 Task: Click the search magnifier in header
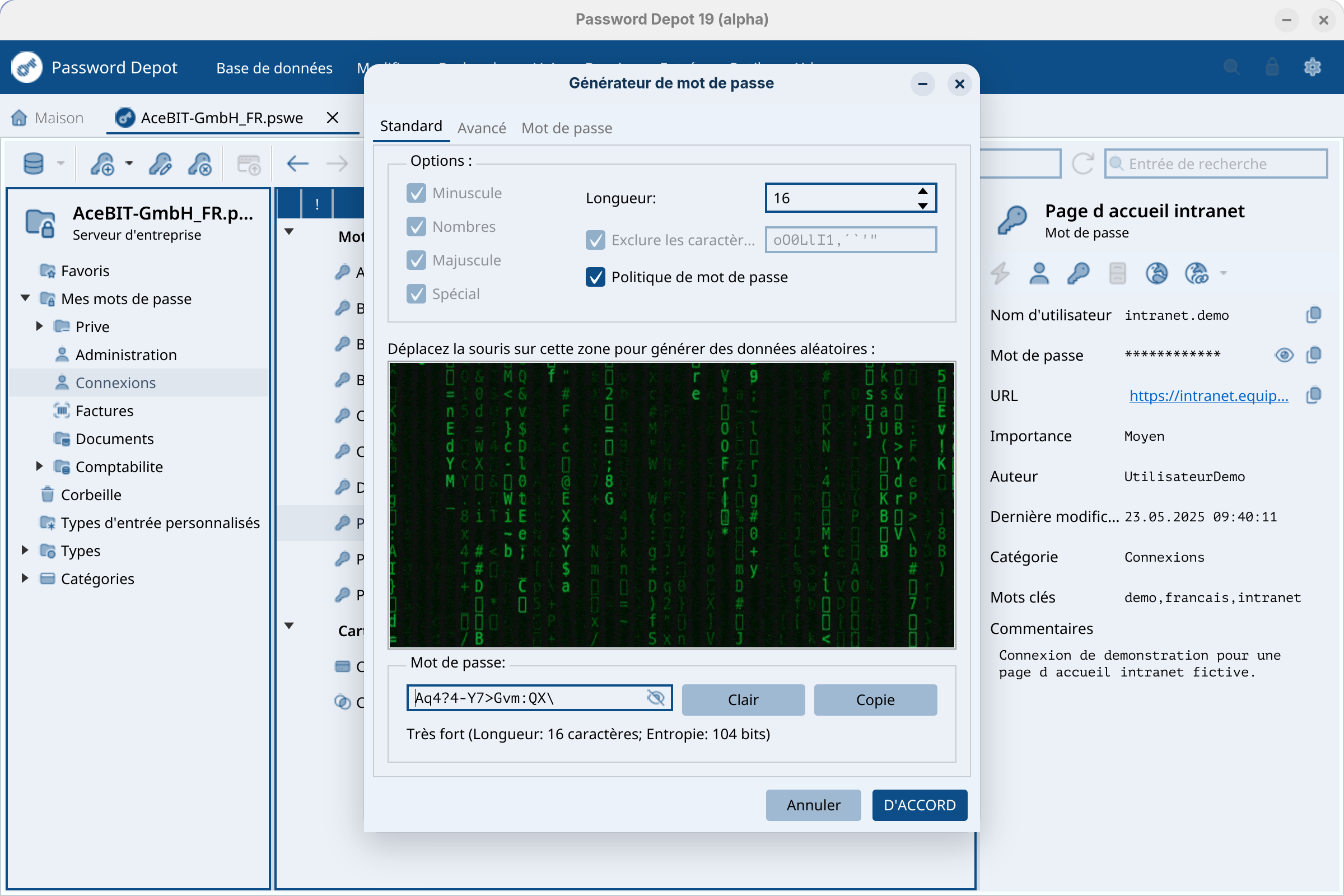[1232, 67]
